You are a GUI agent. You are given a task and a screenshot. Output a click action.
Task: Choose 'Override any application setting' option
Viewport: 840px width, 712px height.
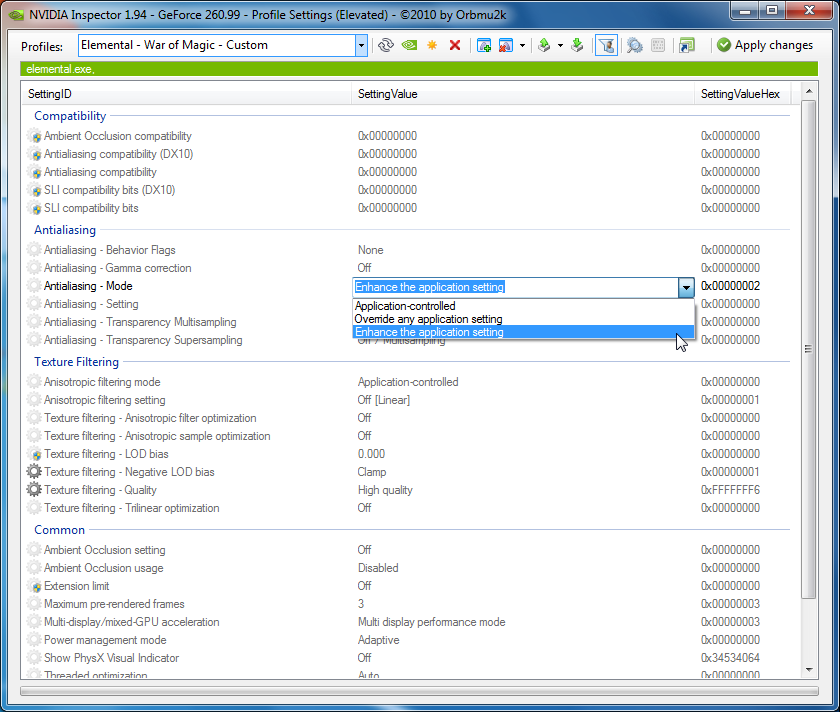(428, 319)
